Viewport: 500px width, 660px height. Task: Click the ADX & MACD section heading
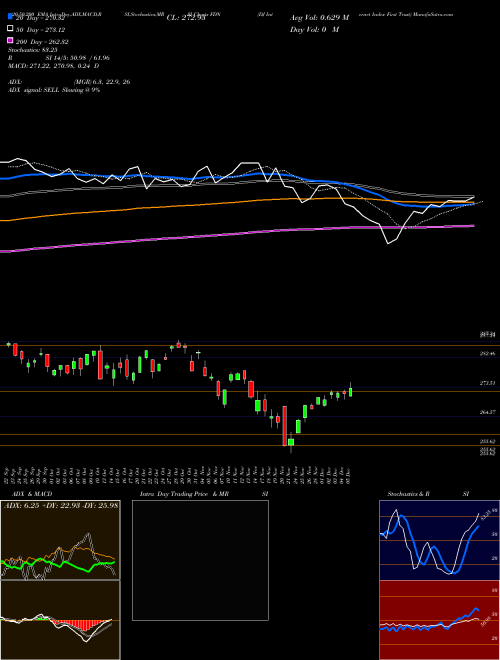(32, 494)
